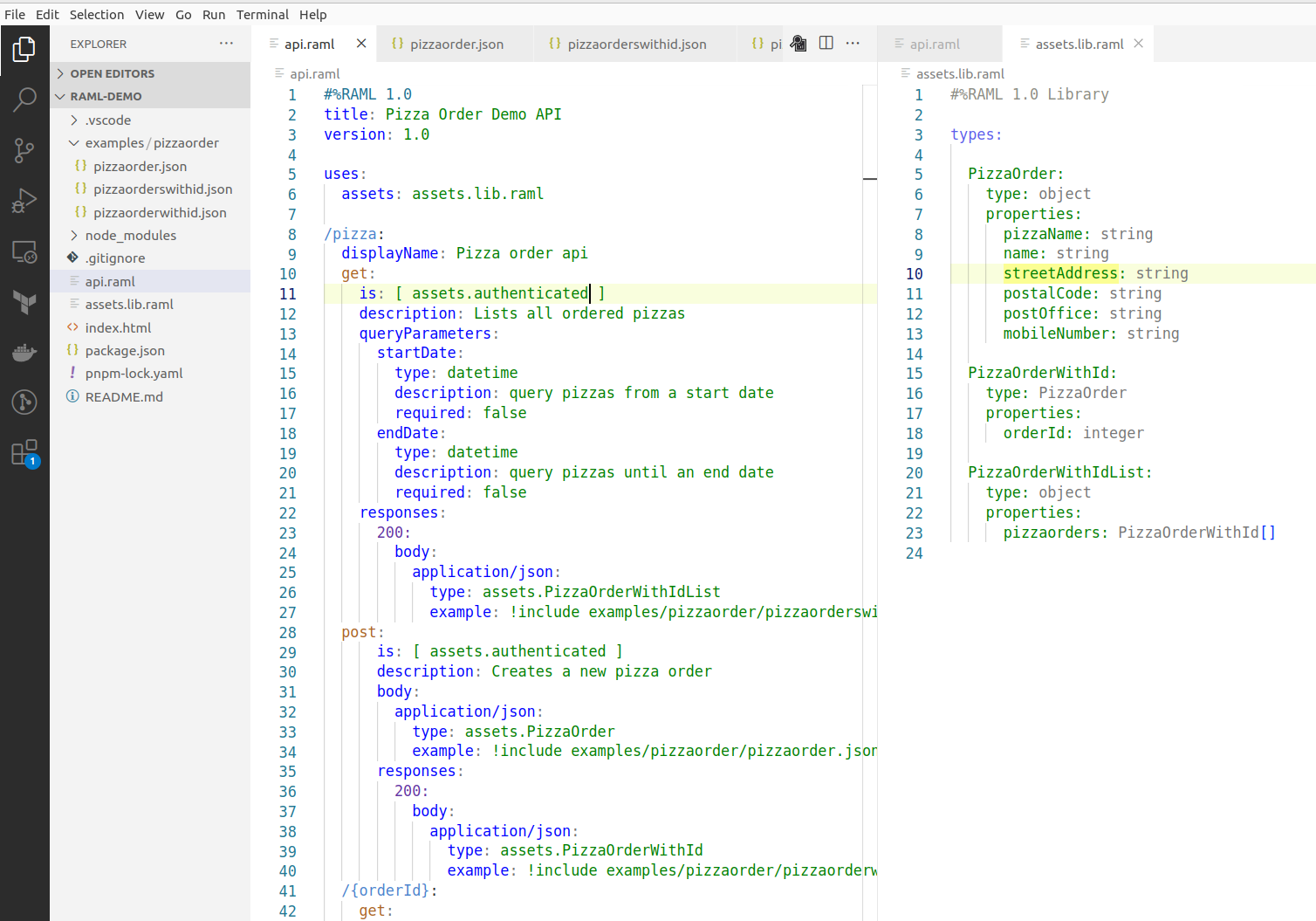Viewport: 1316px width, 921px height.
Task: Click the EXPLORER panel title
Action: [98, 44]
